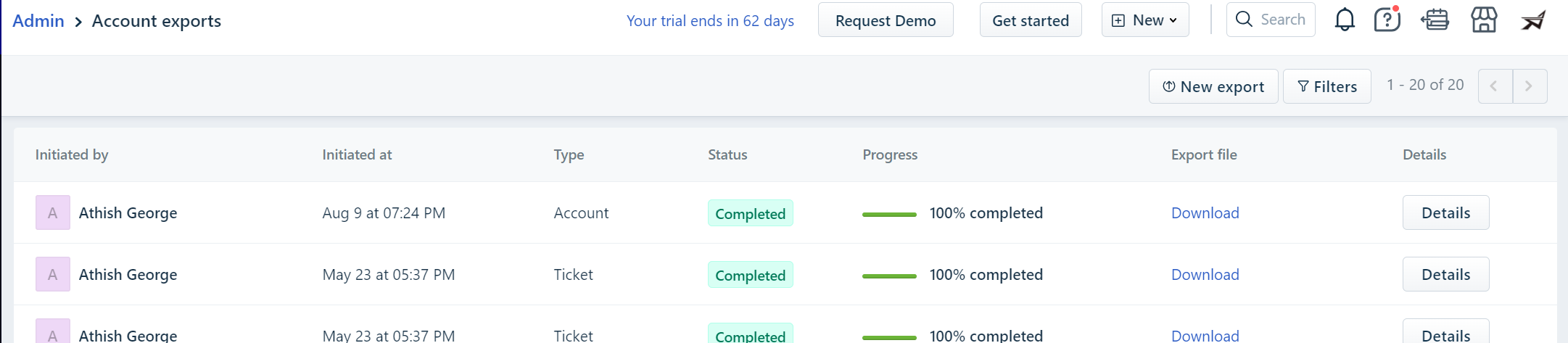1568x343 pixels.
Task: Open the help question mark icon
Action: click(1387, 20)
